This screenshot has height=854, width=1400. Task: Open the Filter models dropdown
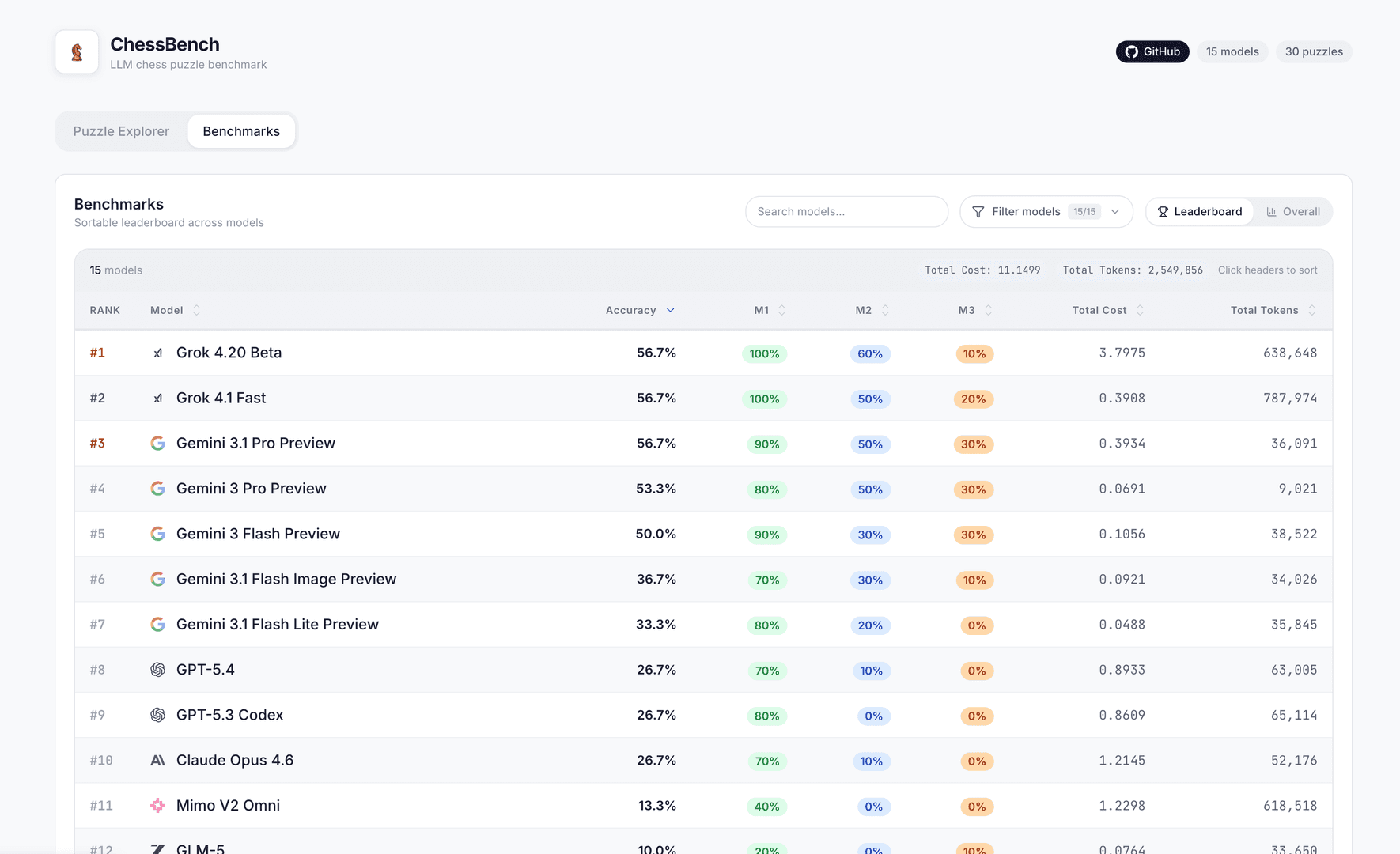[x=1046, y=212]
